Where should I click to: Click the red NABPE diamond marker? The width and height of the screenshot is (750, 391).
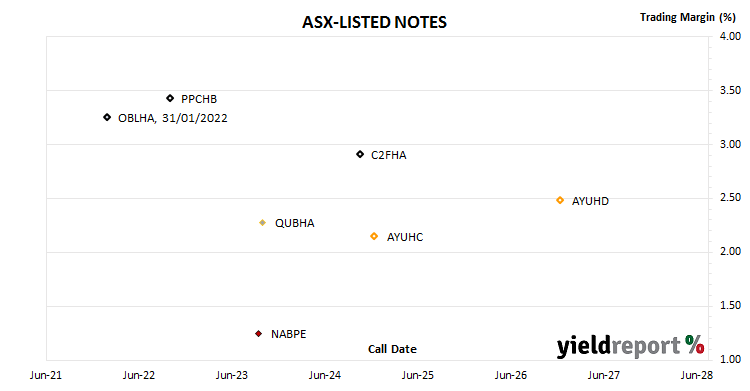pyautogui.click(x=258, y=334)
